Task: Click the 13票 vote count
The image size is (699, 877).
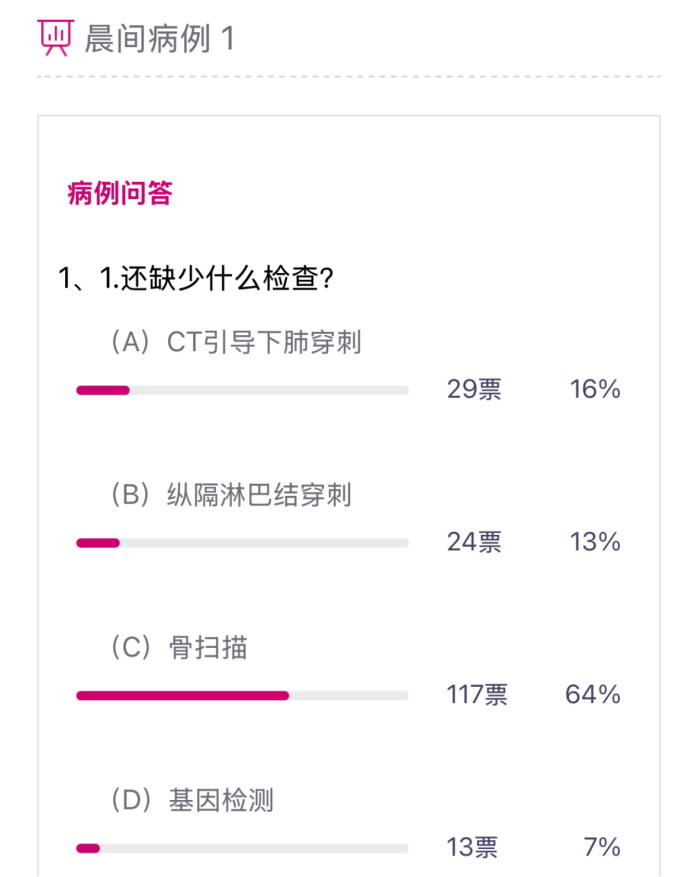Action: tap(472, 848)
